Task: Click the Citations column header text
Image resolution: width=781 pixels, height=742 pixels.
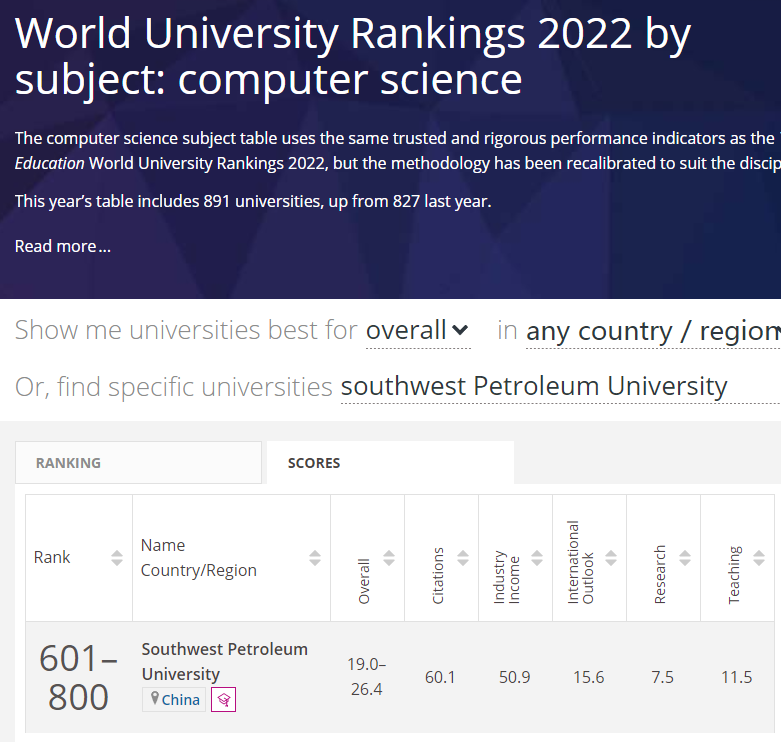Action: point(438,578)
